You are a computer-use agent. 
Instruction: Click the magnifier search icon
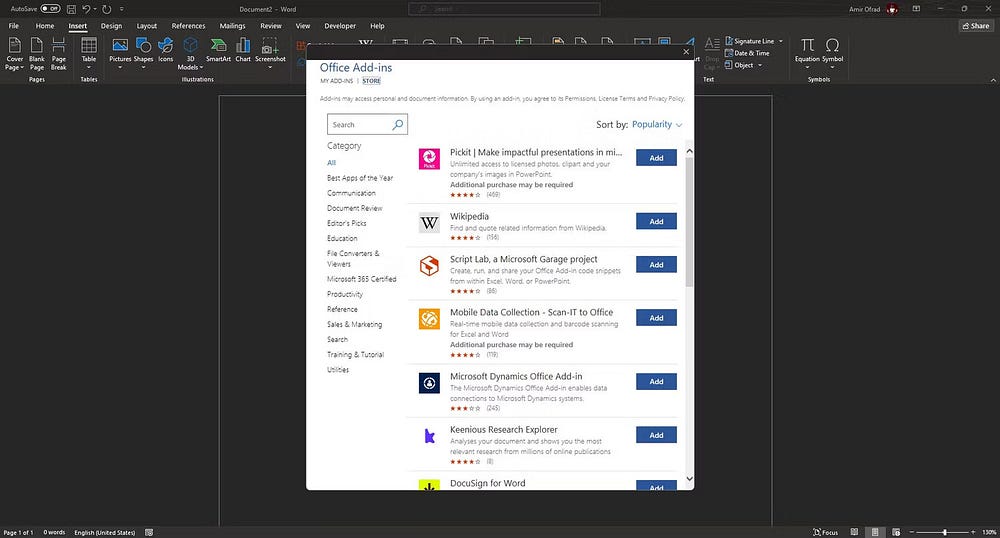point(398,124)
